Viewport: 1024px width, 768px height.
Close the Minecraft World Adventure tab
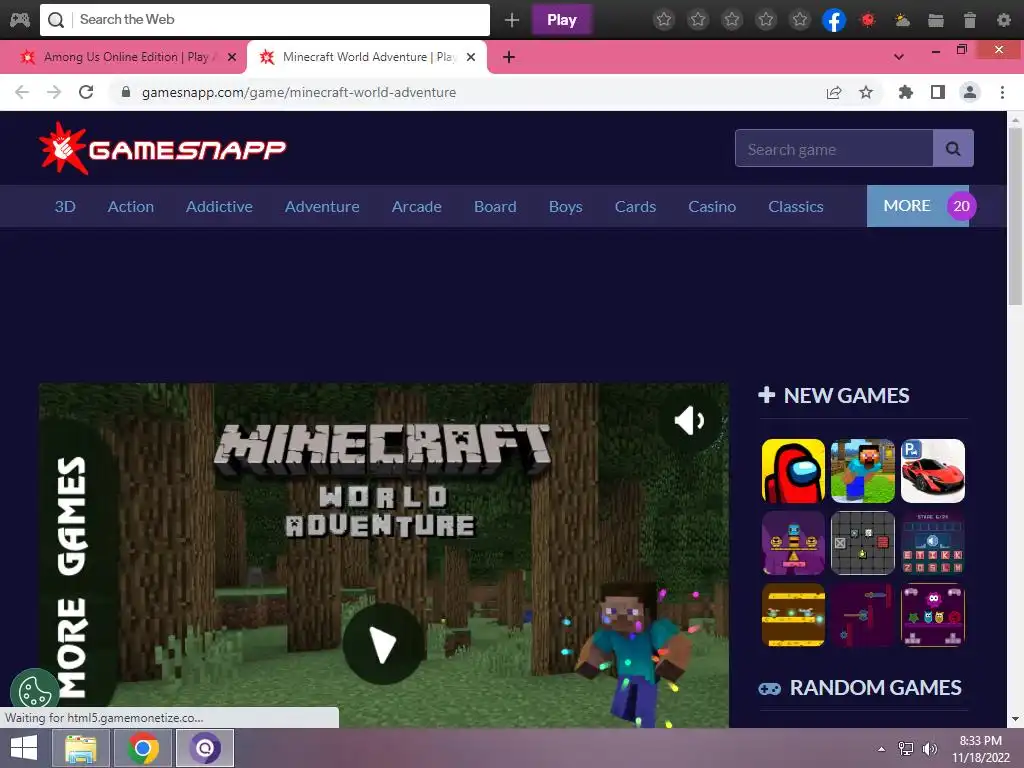471,57
